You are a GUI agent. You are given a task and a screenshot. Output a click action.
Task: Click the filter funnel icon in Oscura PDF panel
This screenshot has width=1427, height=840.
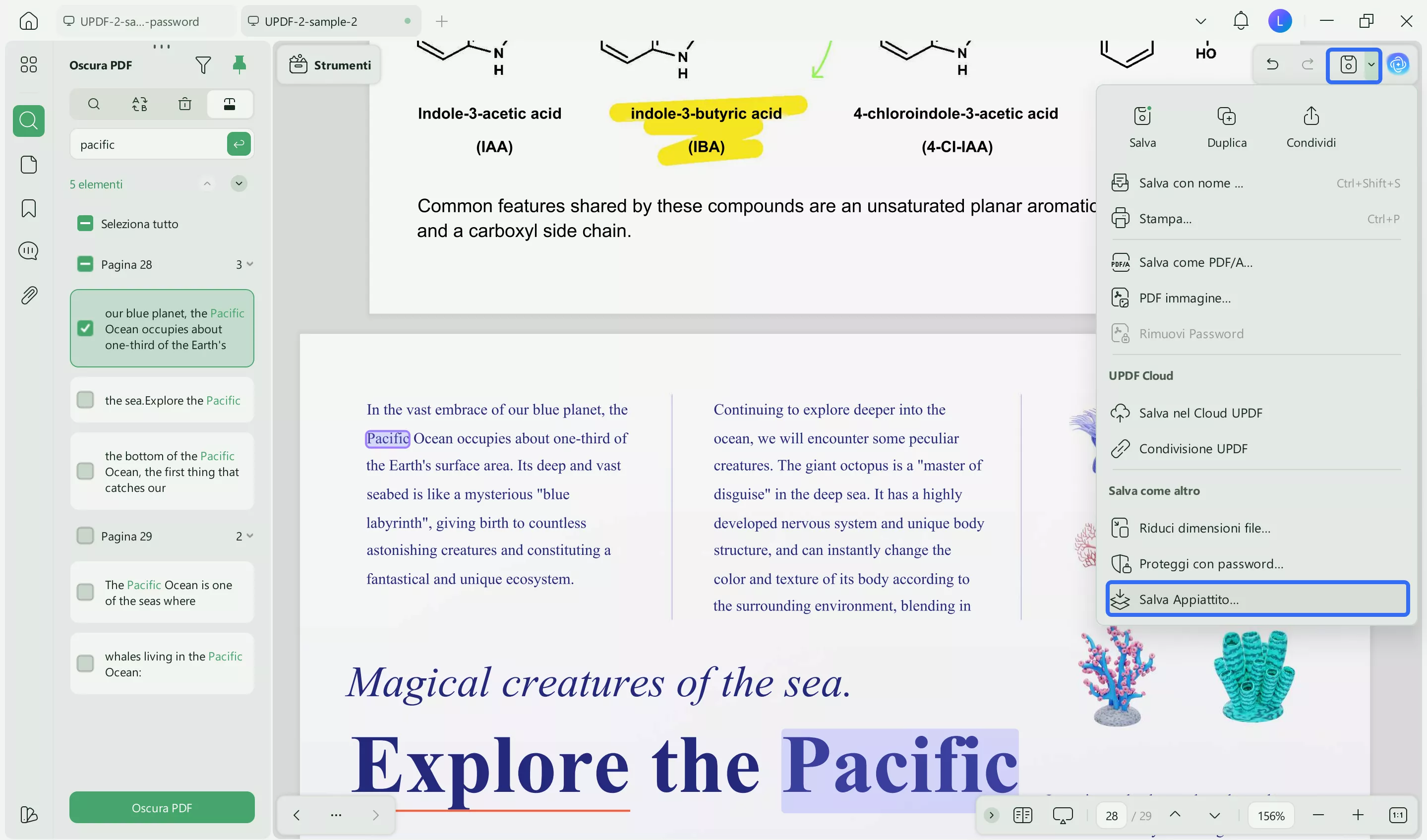click(203, 64)
